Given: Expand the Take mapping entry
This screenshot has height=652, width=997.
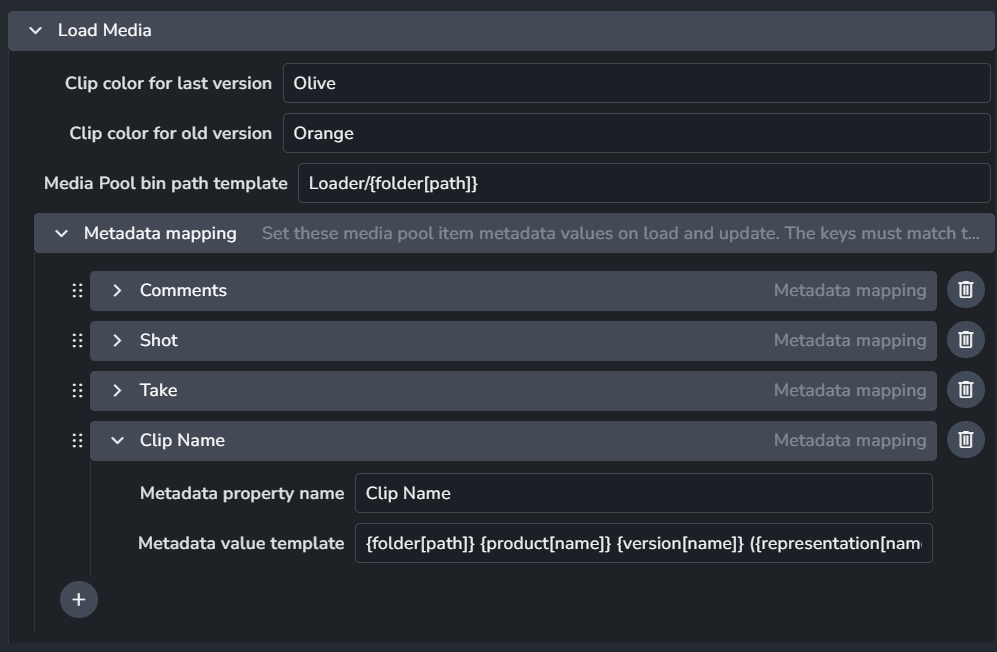Looking at the screenshot, I should click(x=117, y=391).
